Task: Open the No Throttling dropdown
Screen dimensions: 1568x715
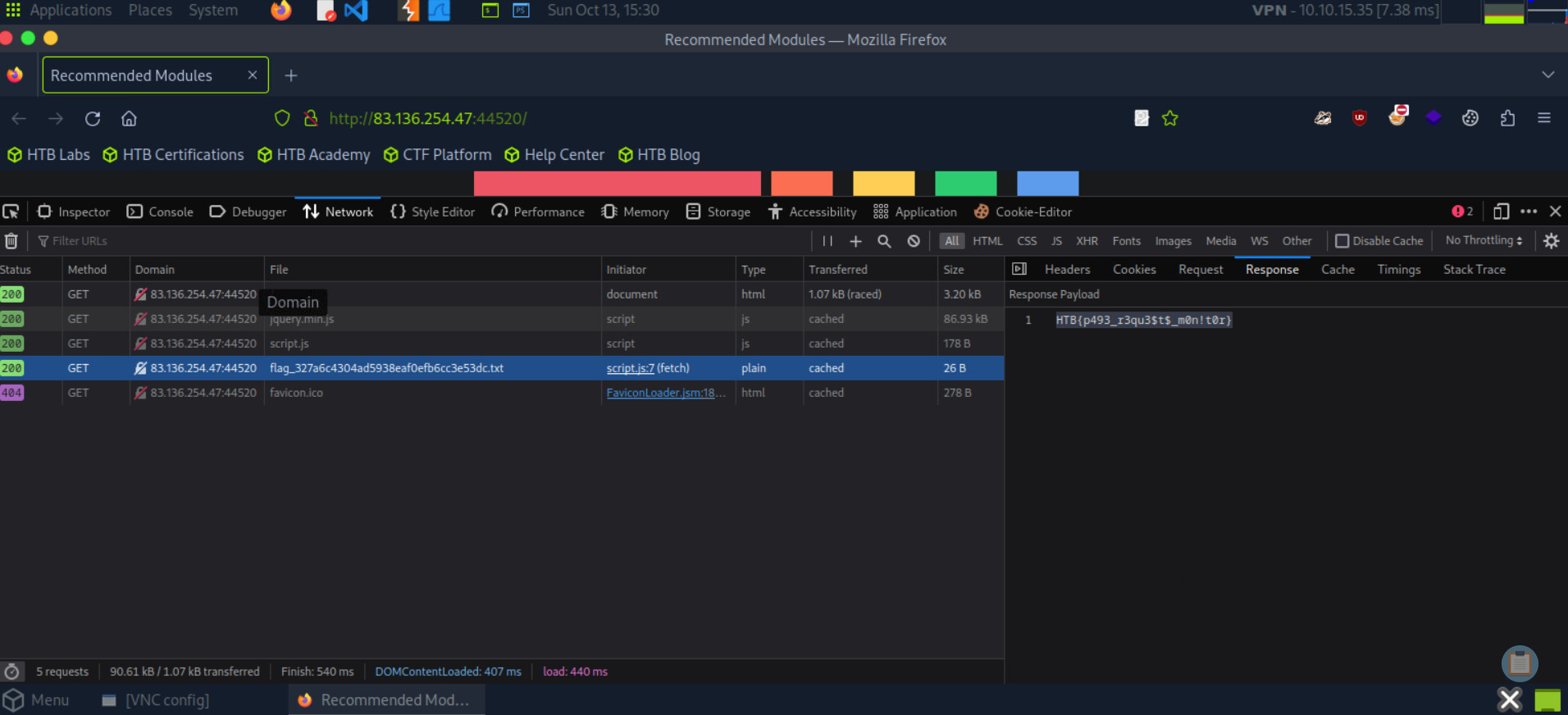Action: [1484, 240]
